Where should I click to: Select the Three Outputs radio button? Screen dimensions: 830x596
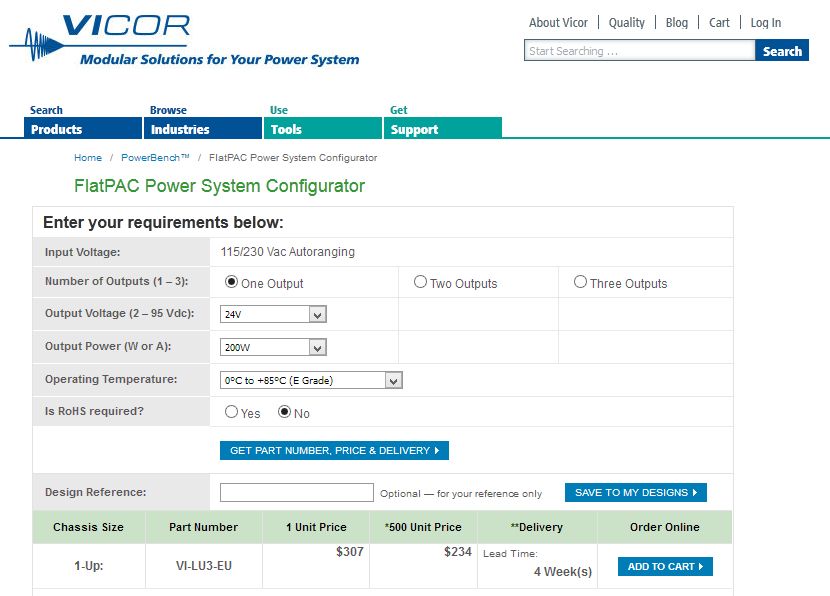(x=580, y=282)
